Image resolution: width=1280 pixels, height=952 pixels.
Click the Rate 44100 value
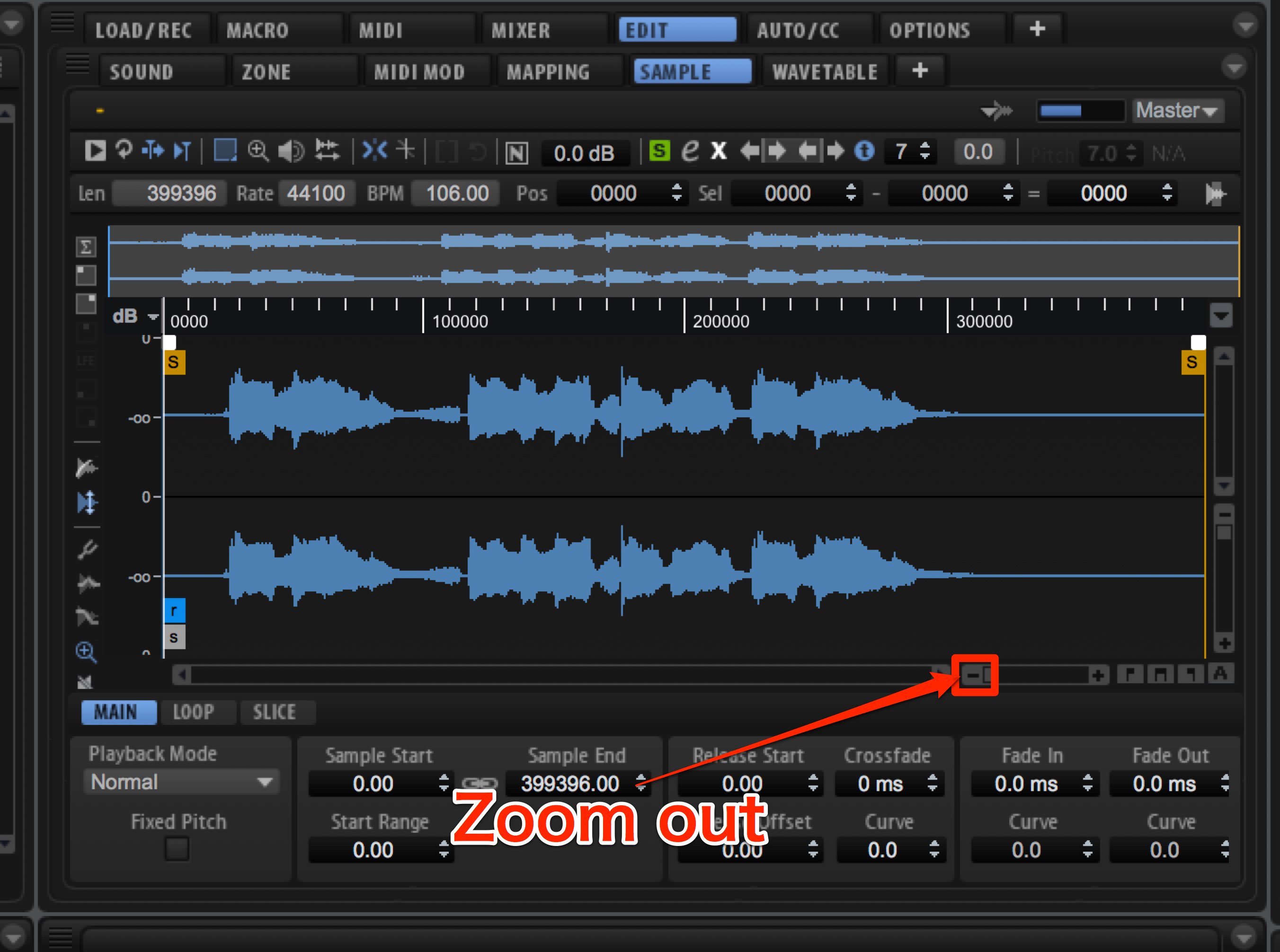click(316, 193)
